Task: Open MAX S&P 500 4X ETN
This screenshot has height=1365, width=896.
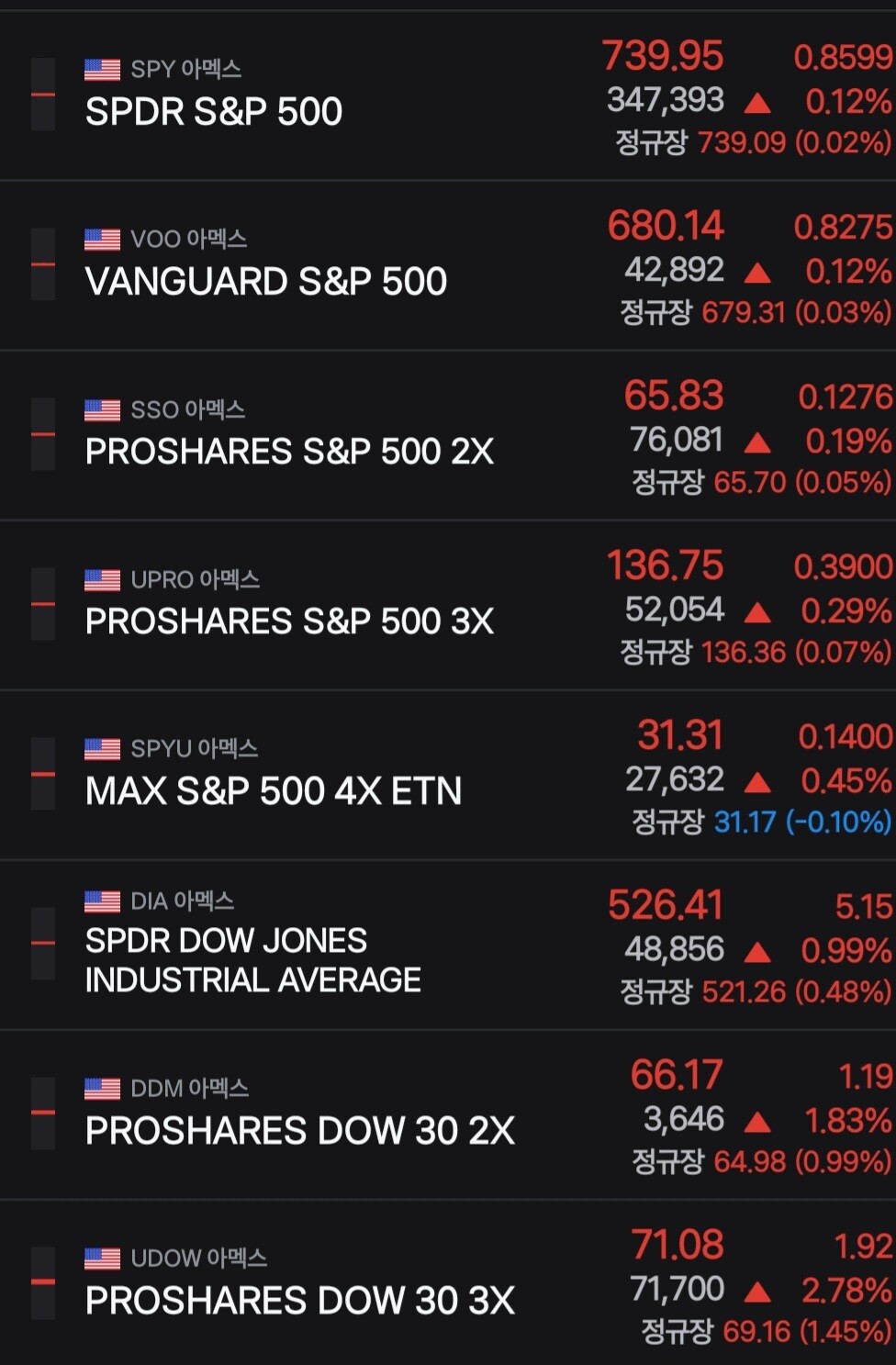Action: [274, 791]
